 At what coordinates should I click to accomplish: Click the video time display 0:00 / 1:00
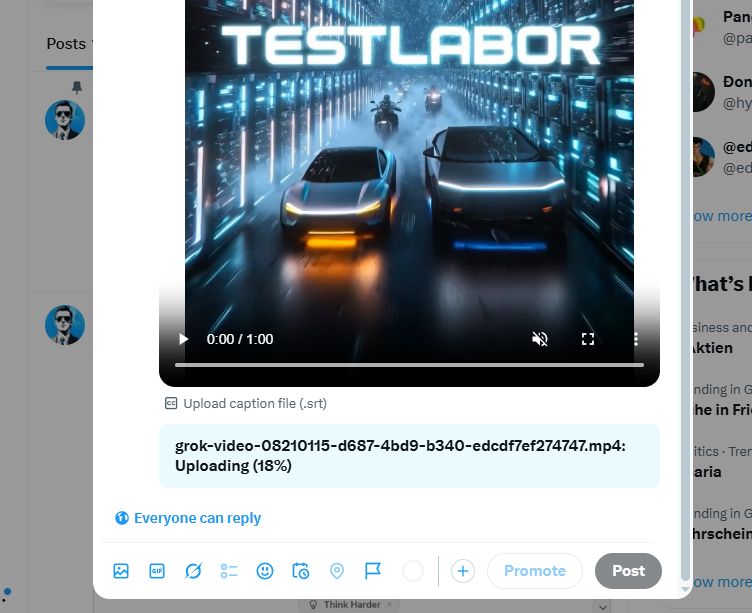click(x=240, y=339)
